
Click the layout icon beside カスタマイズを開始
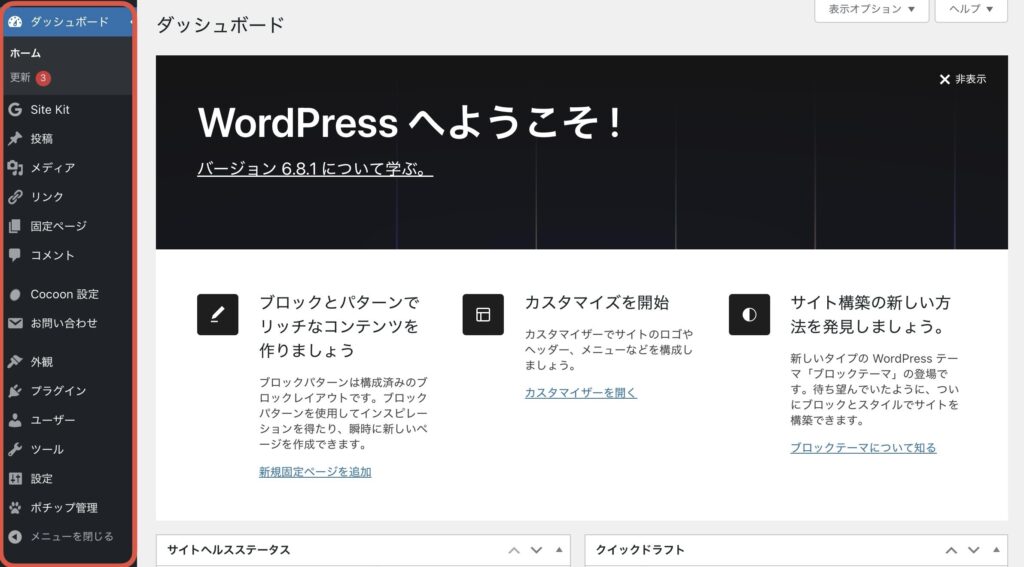(x=483, y=314)
